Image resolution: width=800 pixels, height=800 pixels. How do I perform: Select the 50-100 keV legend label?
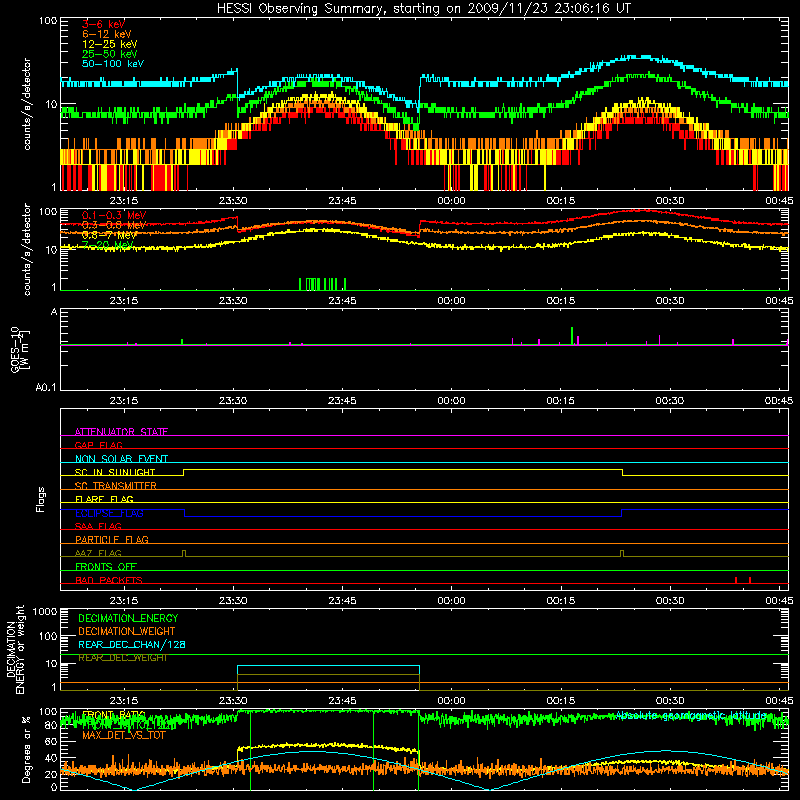pyautogui.click(x=113, y=64)
